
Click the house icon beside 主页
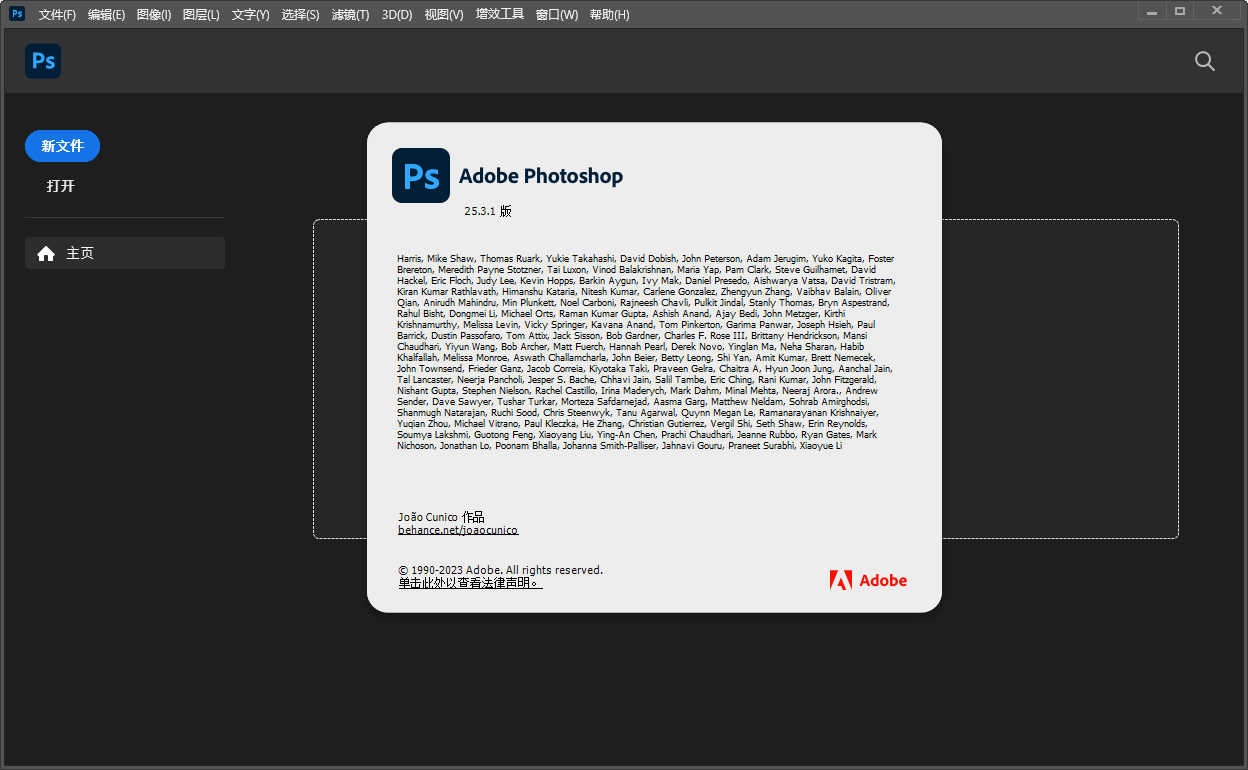[46, 254]
